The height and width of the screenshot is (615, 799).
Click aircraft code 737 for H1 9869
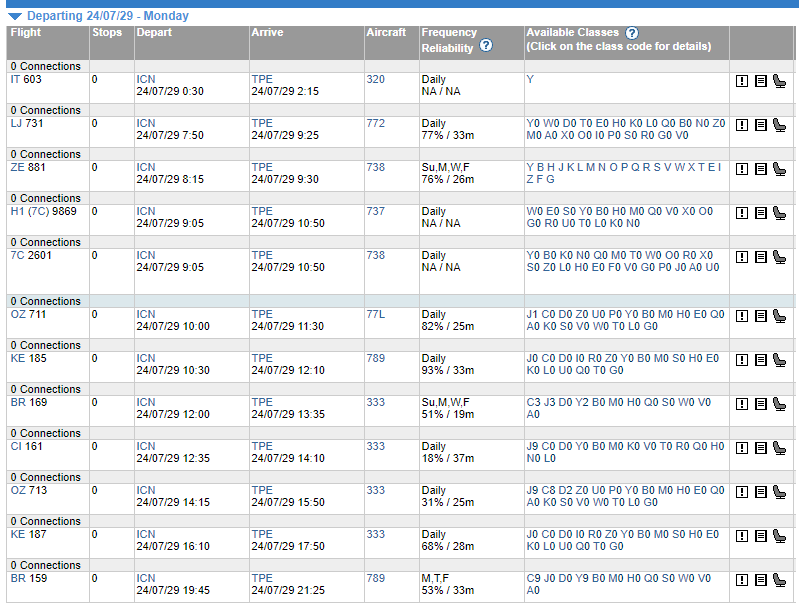click(376, 211)
